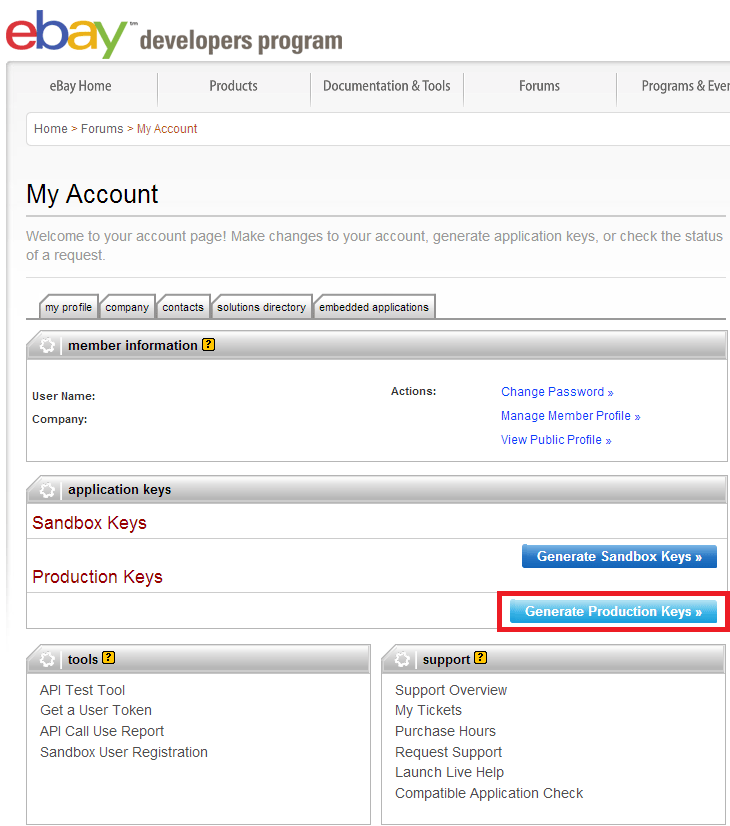Viewport: 730px width, 826px height.
Task: Click the Company label in member information
Action: click(60, 419)
